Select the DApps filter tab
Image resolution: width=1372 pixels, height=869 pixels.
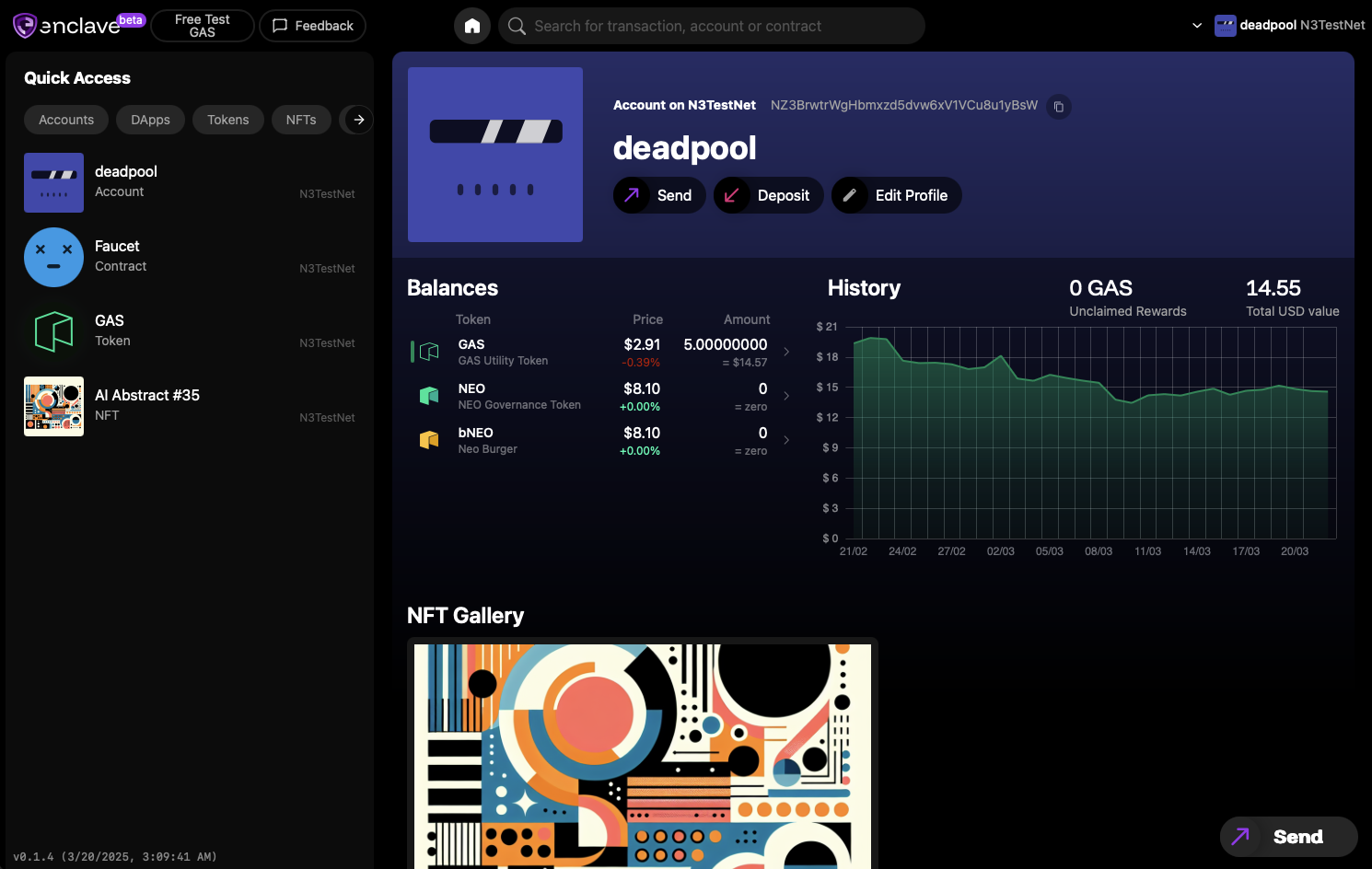click(150, 120)
